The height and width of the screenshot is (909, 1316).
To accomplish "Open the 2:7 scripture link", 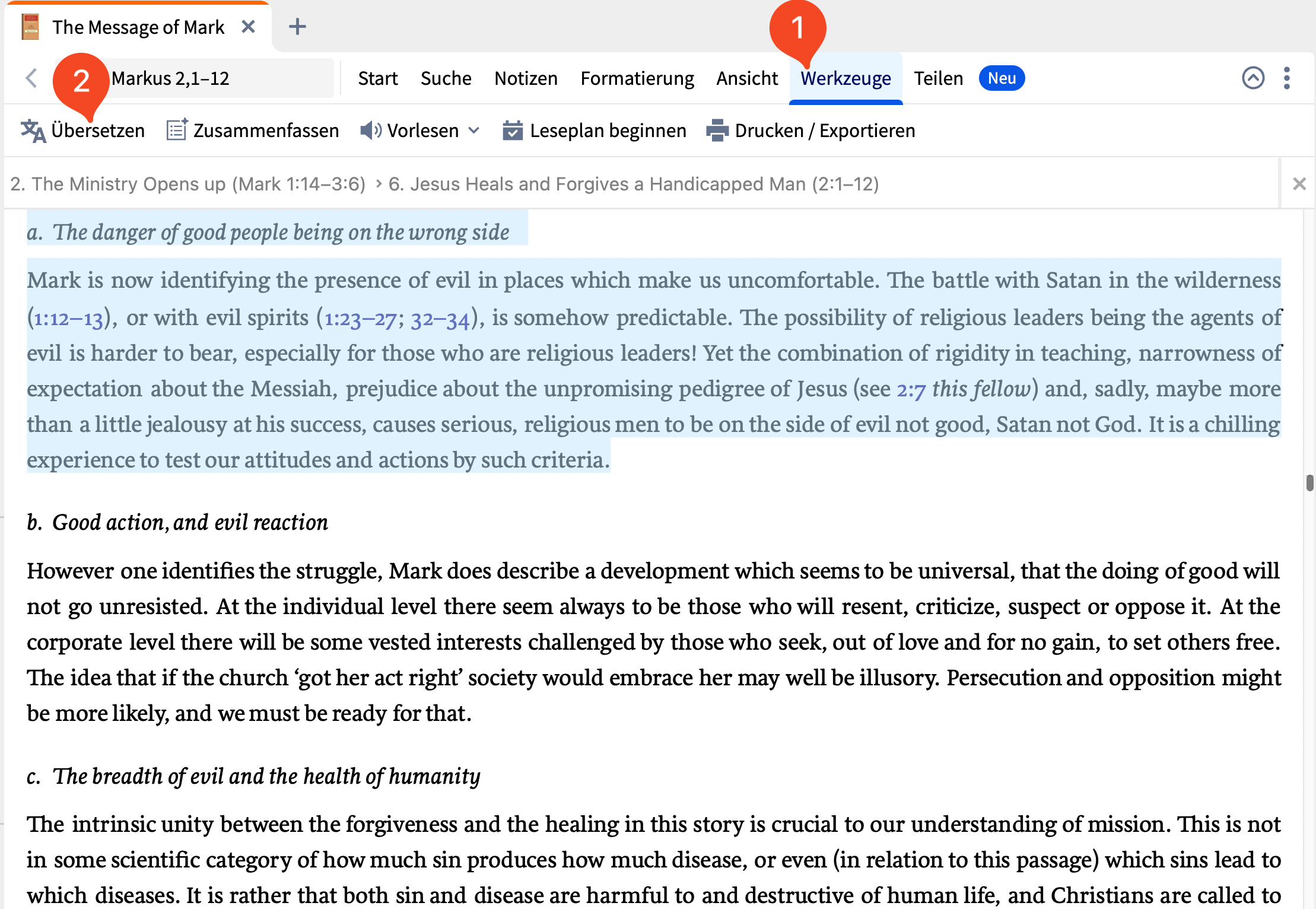I will [911, 390].
